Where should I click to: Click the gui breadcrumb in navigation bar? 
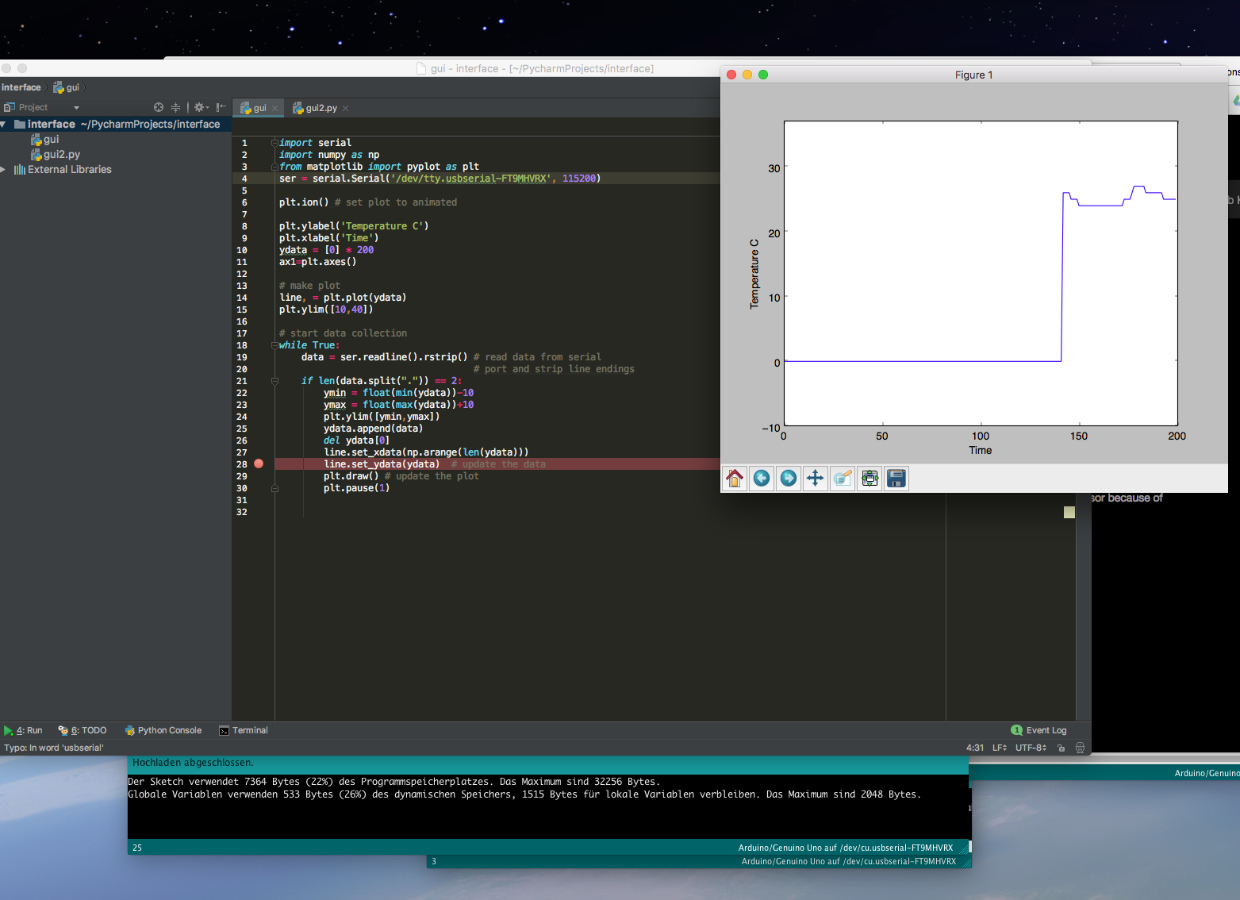point(66,87)
